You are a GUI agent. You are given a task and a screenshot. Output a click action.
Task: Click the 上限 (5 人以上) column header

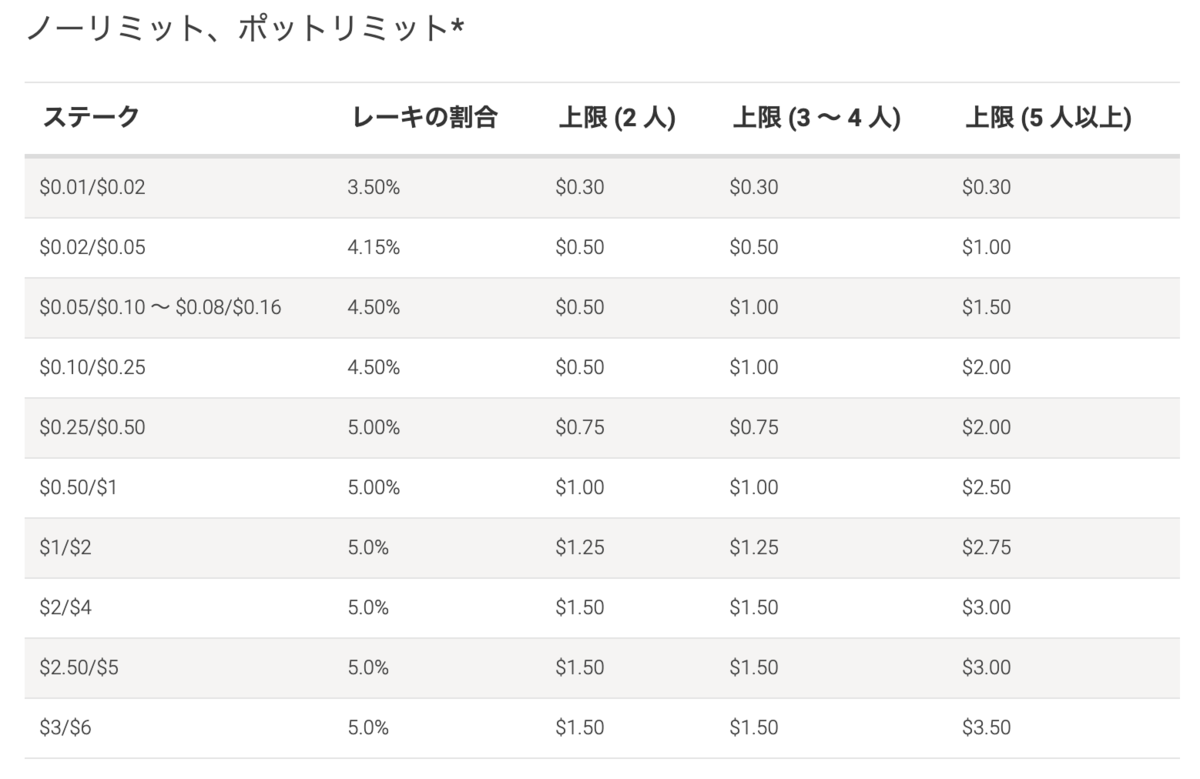click(1048, 119)
